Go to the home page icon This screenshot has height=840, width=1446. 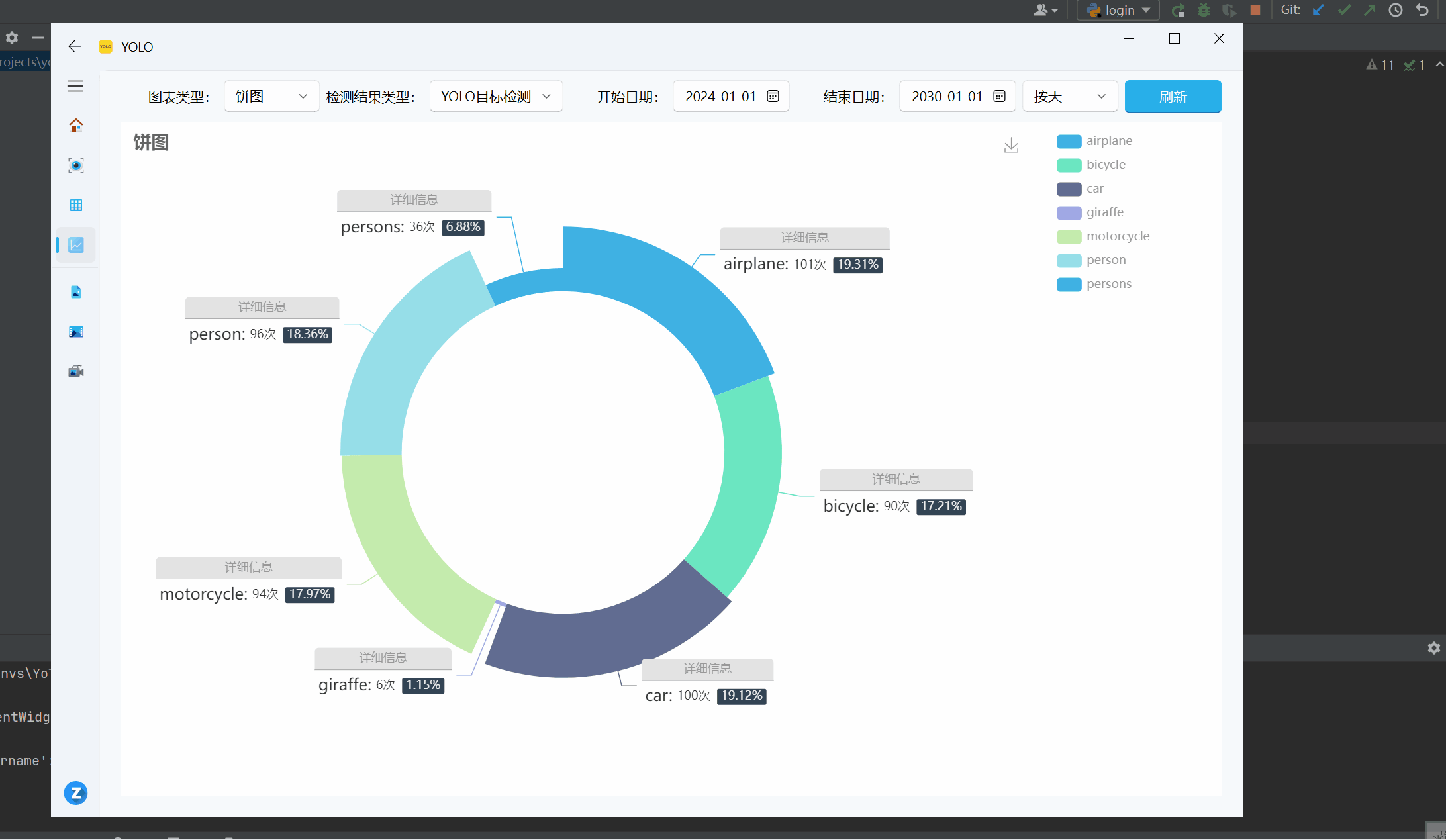[x=76, y=125]
